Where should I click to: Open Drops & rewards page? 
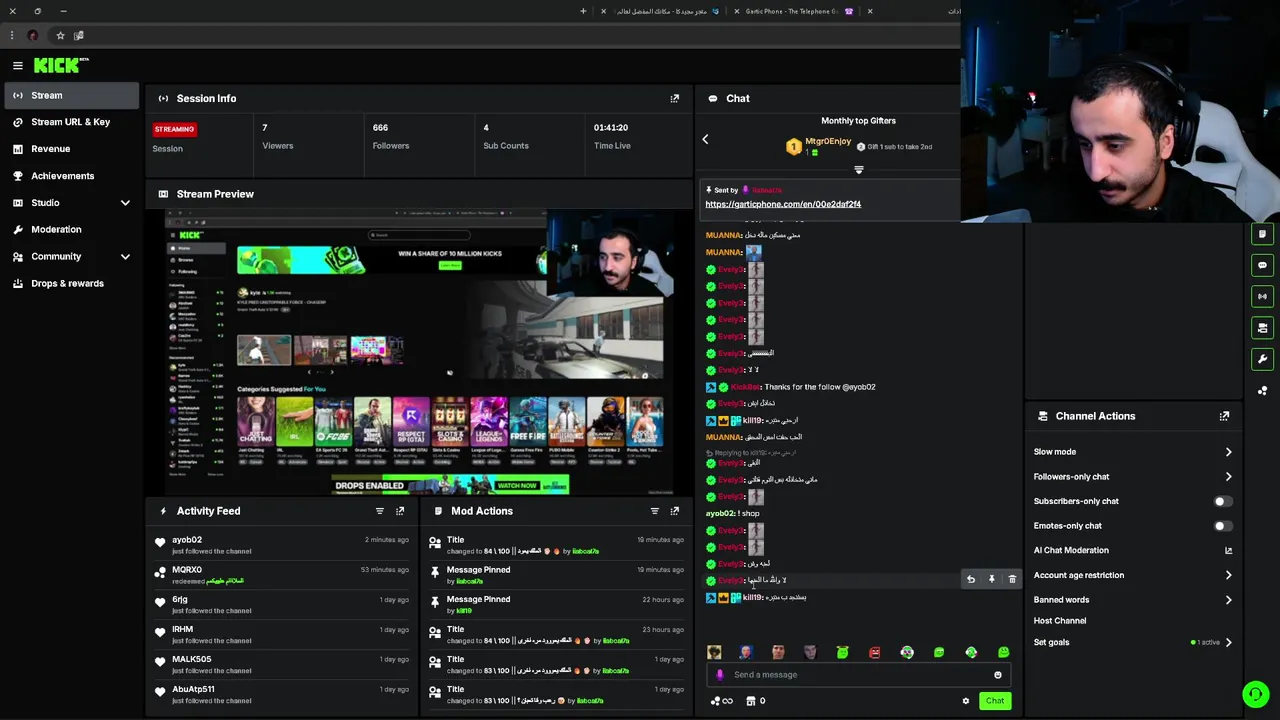72,284
